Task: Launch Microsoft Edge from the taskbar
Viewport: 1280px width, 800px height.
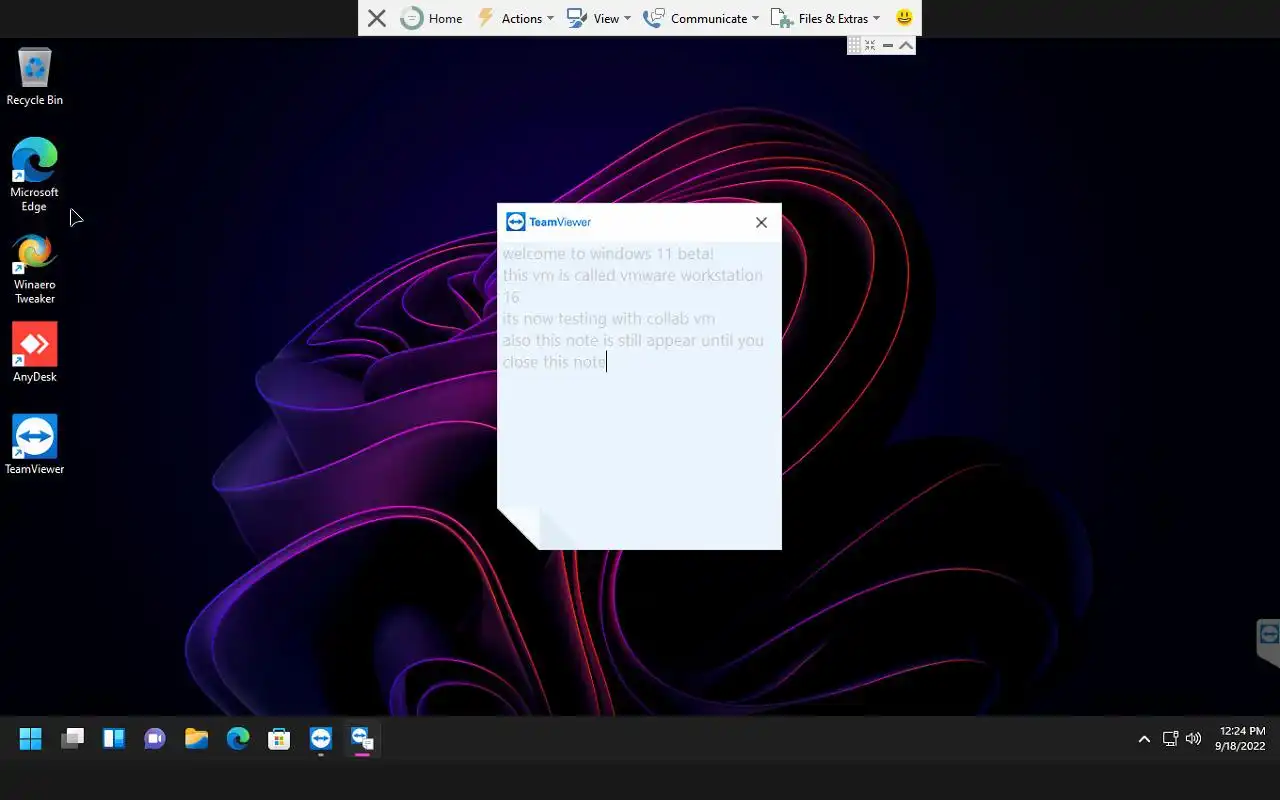Action: (238, 739)
